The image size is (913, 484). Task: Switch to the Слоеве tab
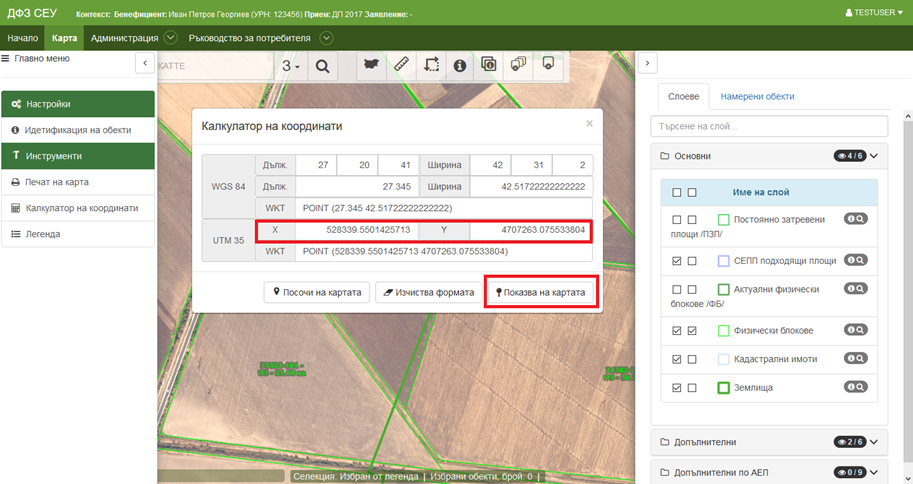(x=684, y=96)
